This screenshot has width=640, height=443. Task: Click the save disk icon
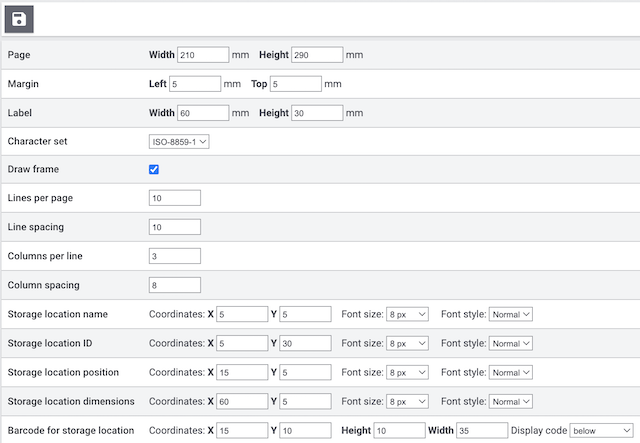coord(19,19)
